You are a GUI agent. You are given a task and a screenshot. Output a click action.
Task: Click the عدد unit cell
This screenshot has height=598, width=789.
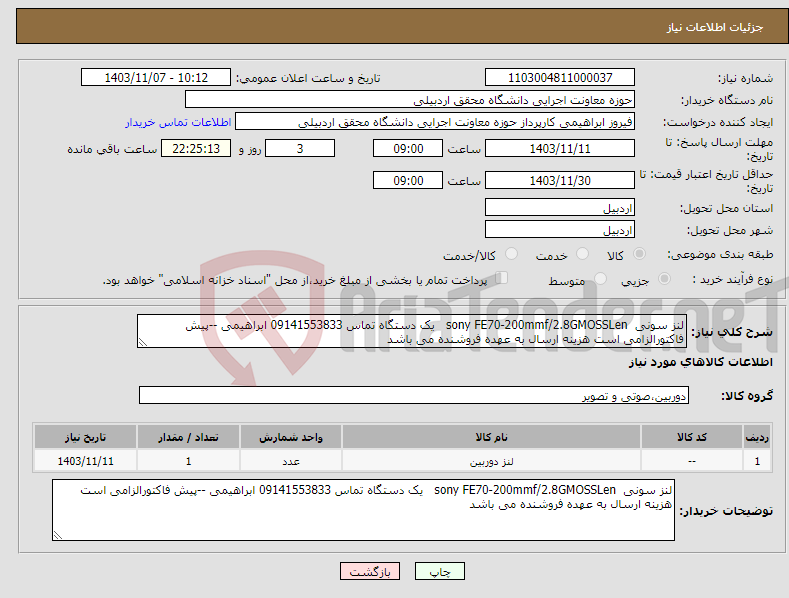[291, 461]
